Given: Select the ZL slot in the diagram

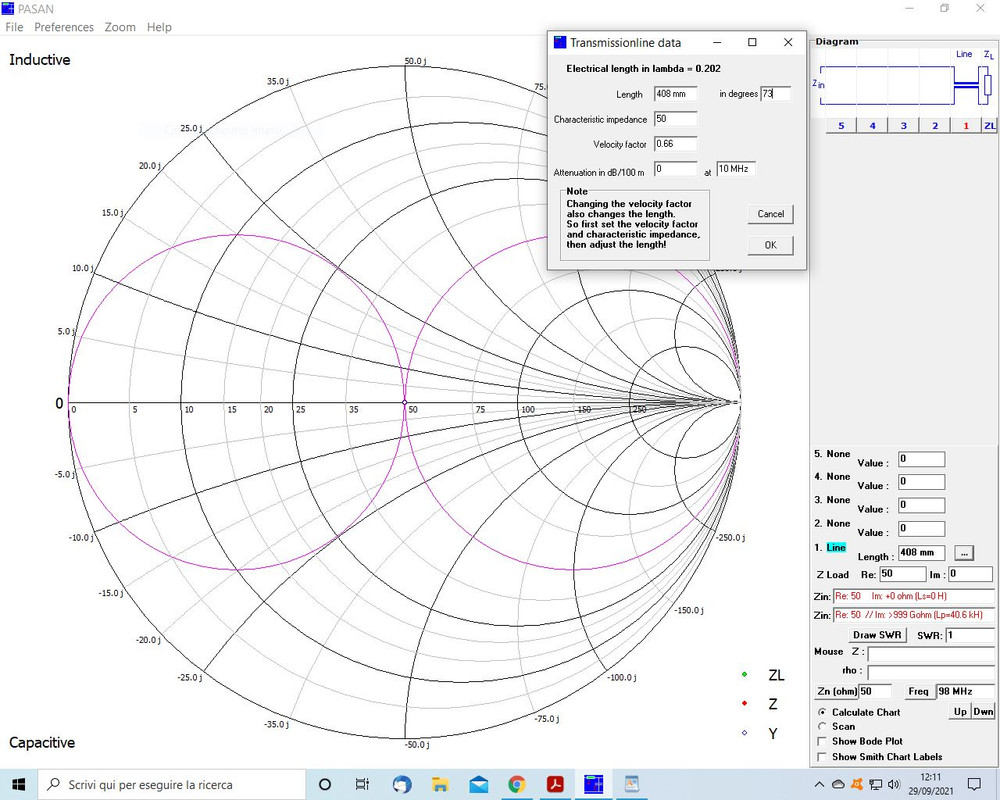Looking at the screenshot, I should pos(989,126).
